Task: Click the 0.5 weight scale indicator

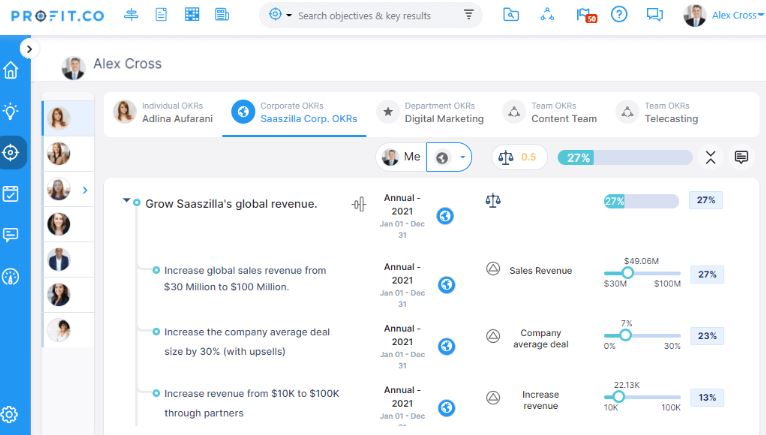Action: click(518, 157)
